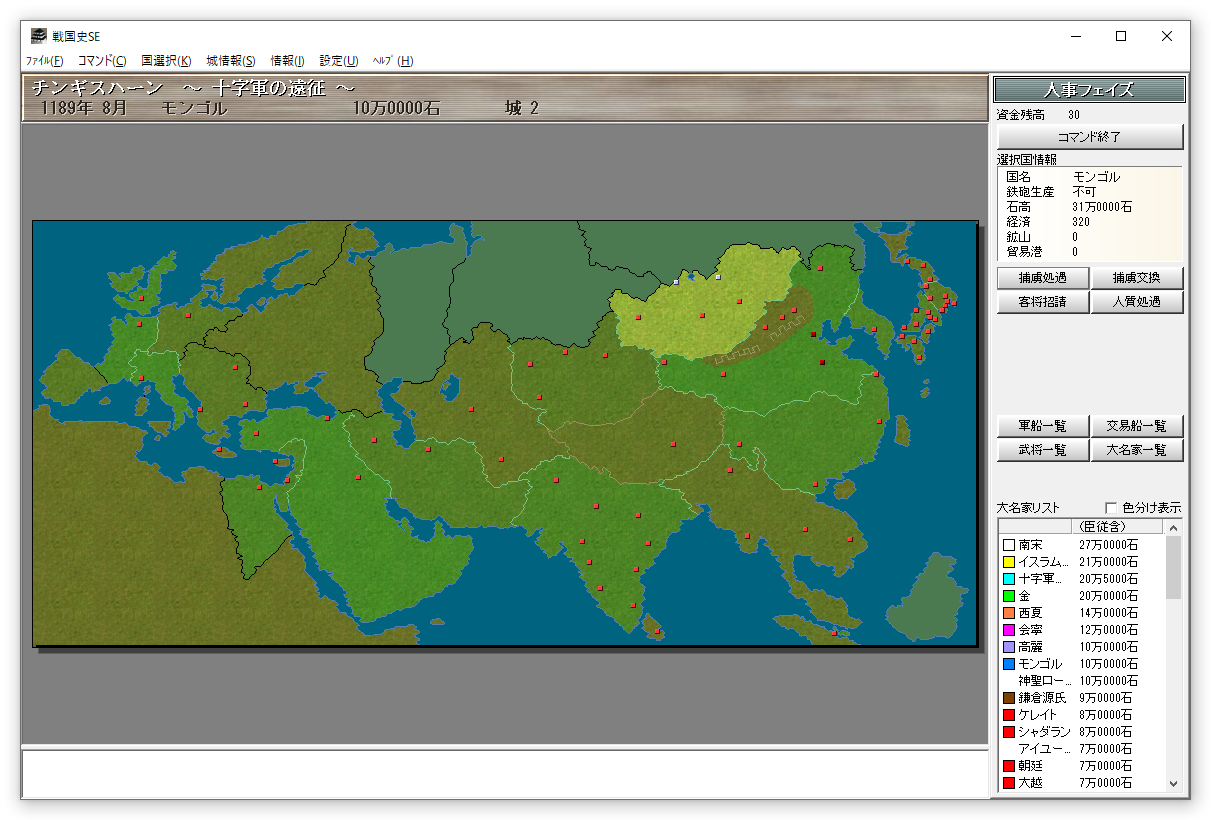The height and width of the screenshot is (820, 1211).
Task: Click the magenta 会寧 faction icon
Action: (x=1008, y=630)
